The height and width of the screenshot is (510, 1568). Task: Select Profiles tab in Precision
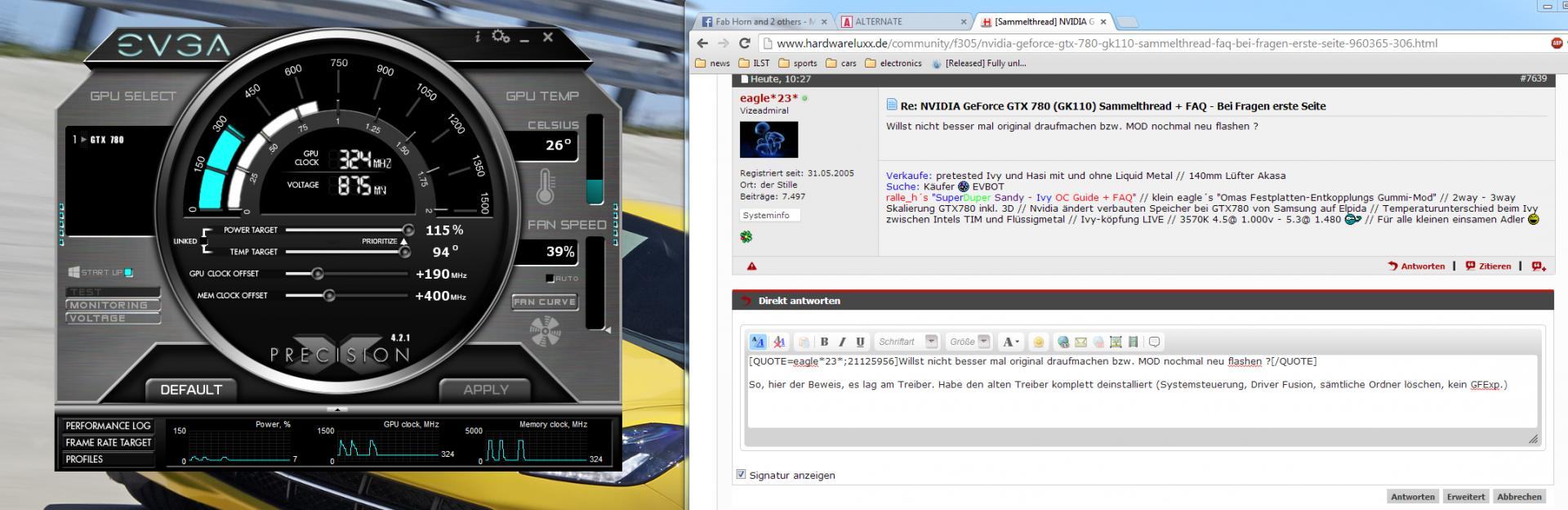tap(108, 459)
